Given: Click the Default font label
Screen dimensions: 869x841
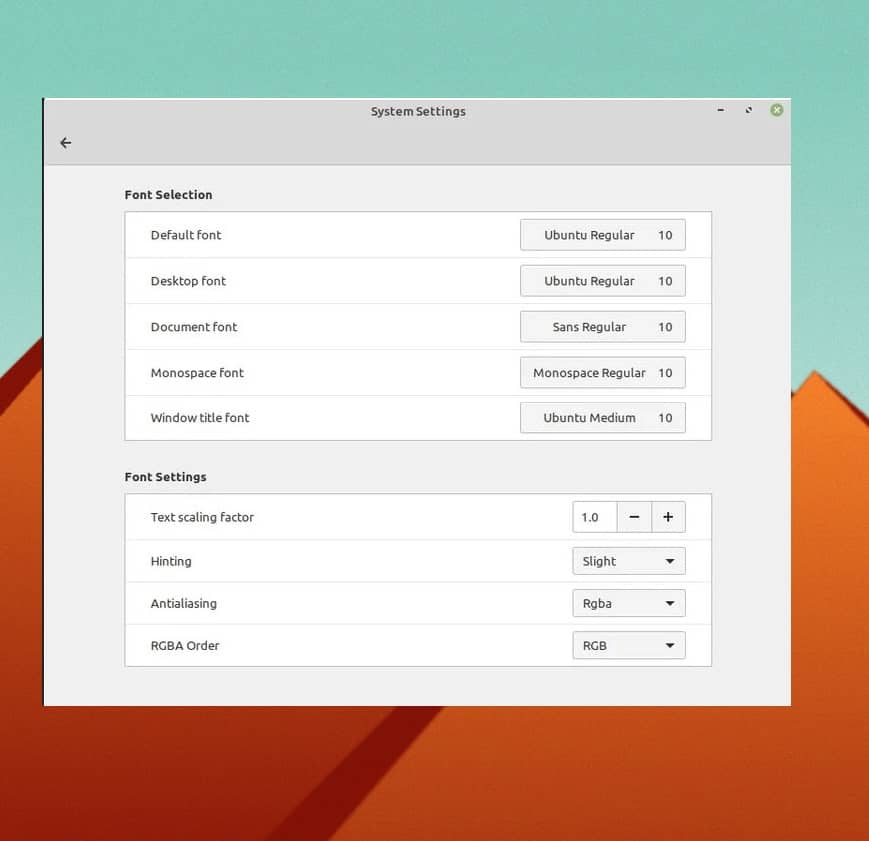Looking at the screenshot, I should coord(186,235).
